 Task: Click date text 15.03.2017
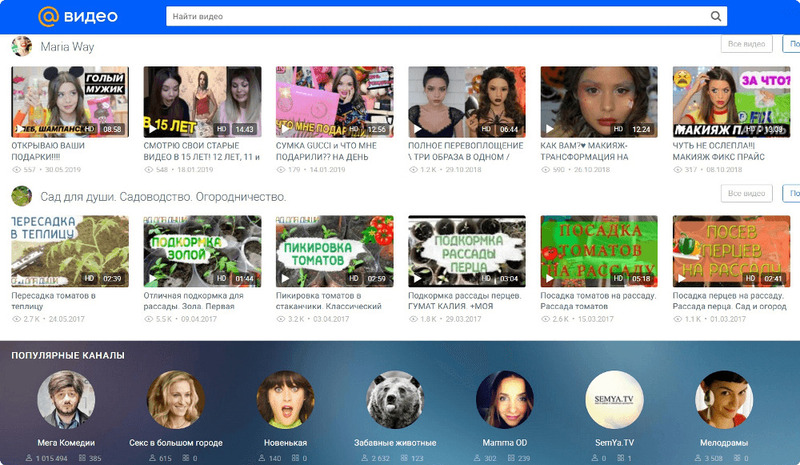pos(595,319)
